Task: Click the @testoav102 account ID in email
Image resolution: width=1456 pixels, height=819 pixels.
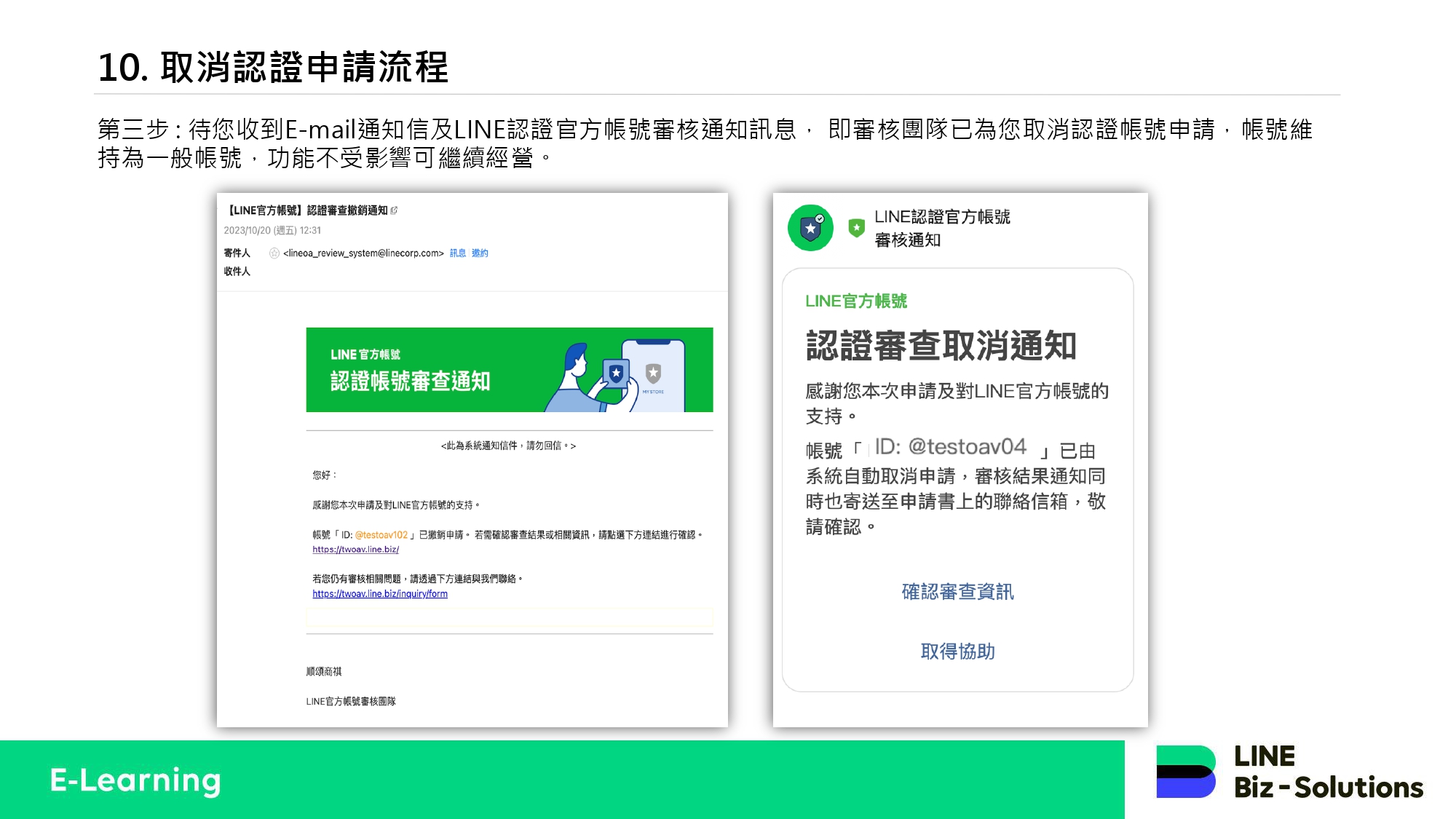Action: click(x=381, y=535)
